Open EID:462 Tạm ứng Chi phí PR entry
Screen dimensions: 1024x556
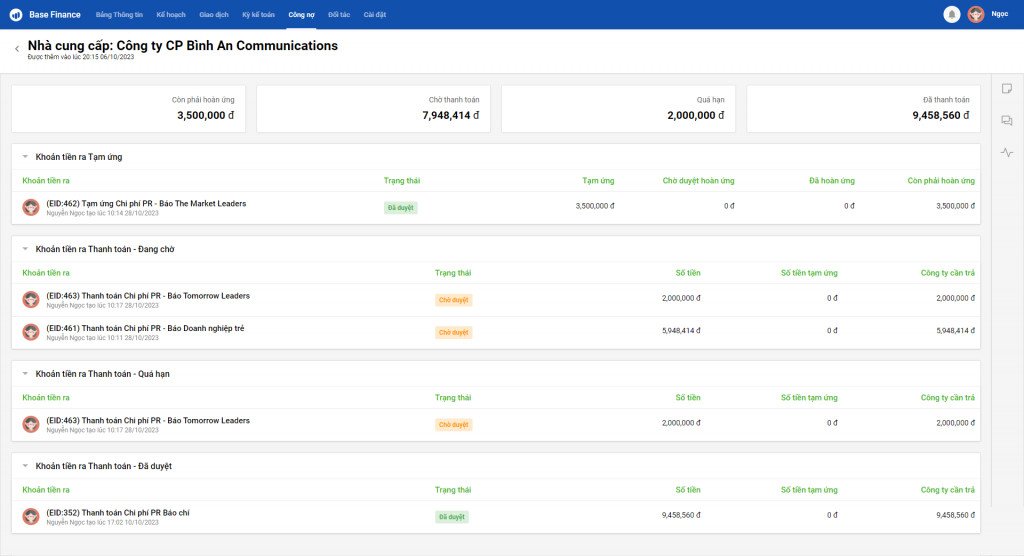tap(146, 204)
